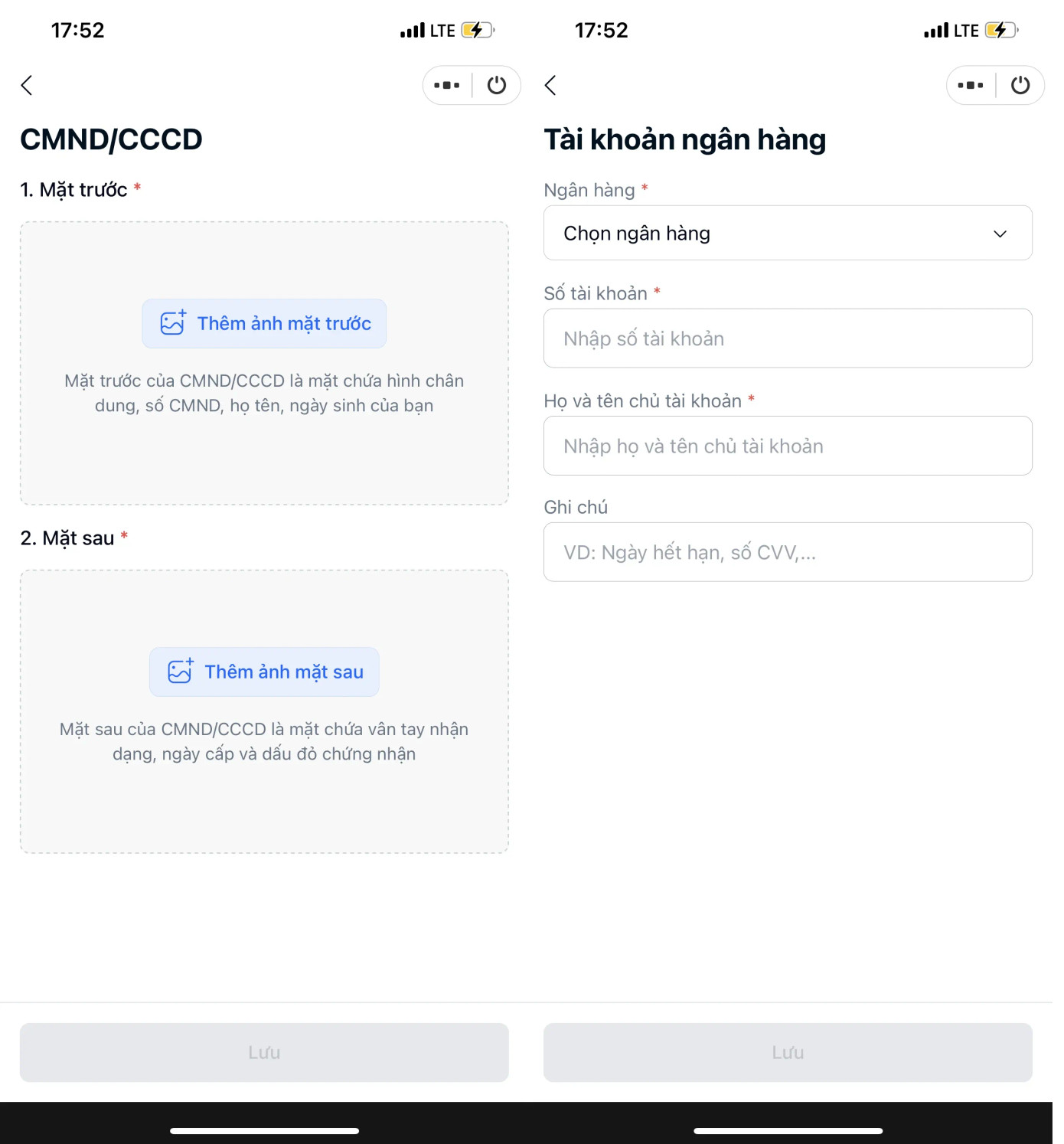Tap the add-image icon for the back photo
Image resolution: width=1064 pixels, height=1144 pixels.
coord(181,672)
